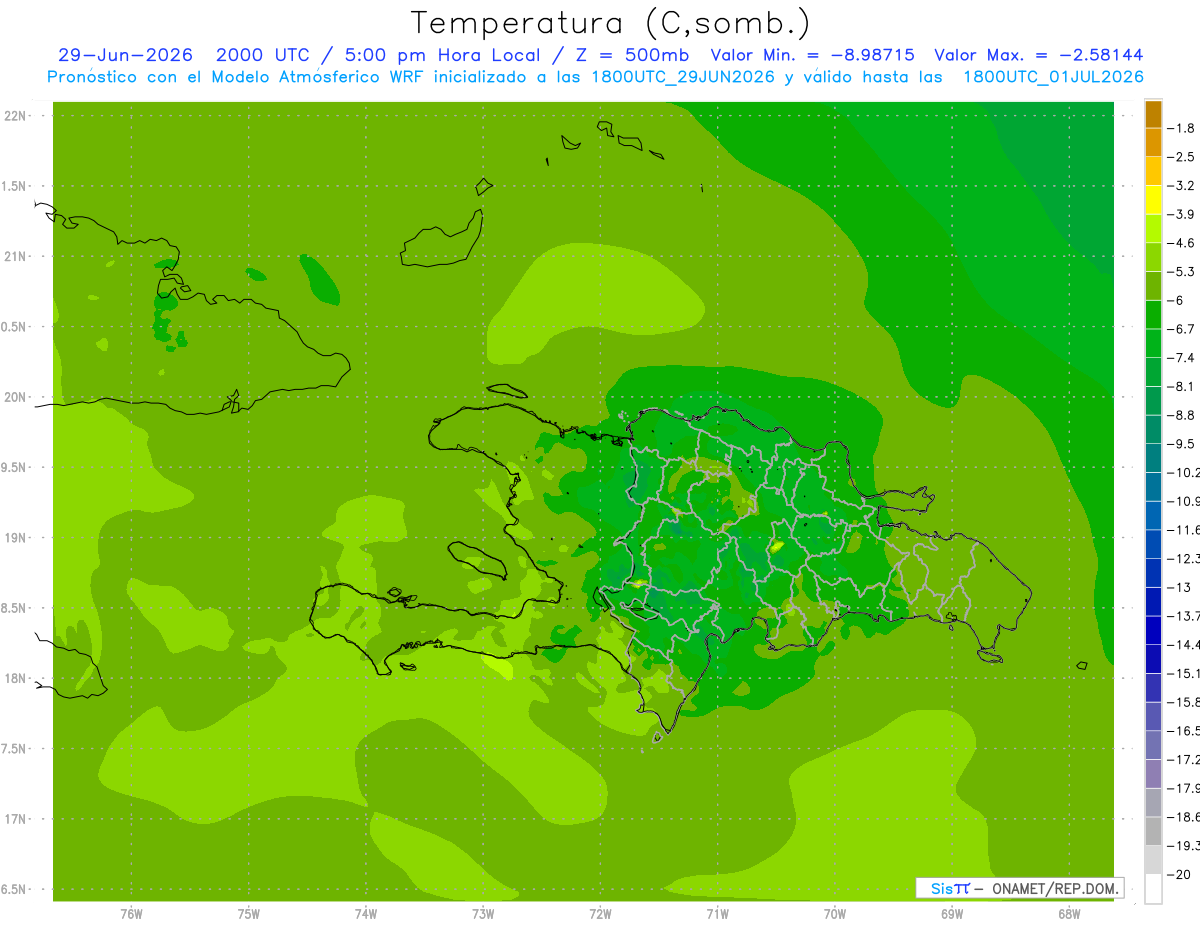Click the '69W' longitude axis label
This screenshot has width=1200, height=927.
point(952,915)
